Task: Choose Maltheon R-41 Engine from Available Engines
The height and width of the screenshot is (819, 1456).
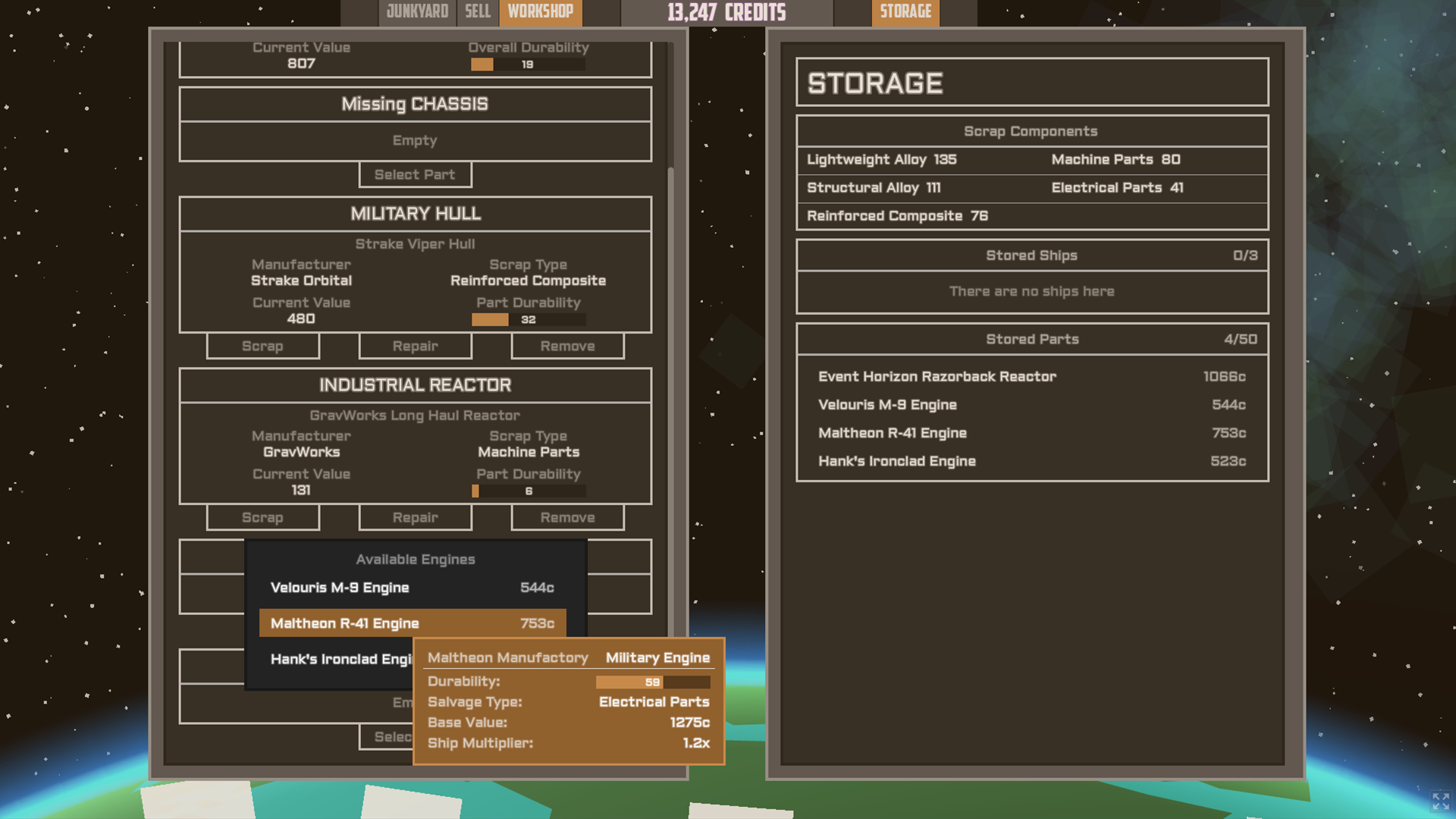Action: click(x=413, y=623)
